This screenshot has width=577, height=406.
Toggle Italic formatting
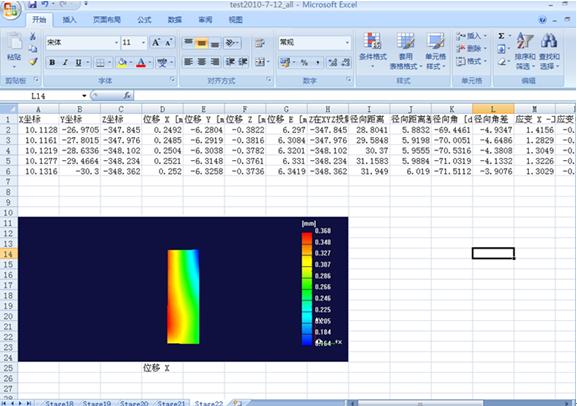click(x=65, y=63)
